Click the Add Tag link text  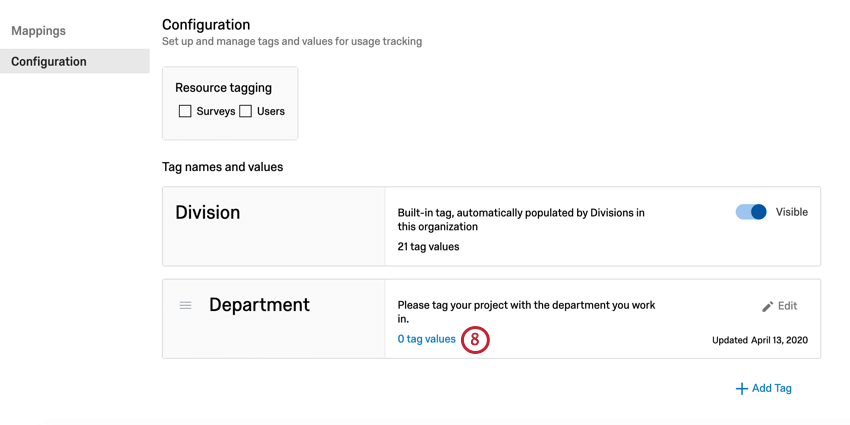[772, 389]
